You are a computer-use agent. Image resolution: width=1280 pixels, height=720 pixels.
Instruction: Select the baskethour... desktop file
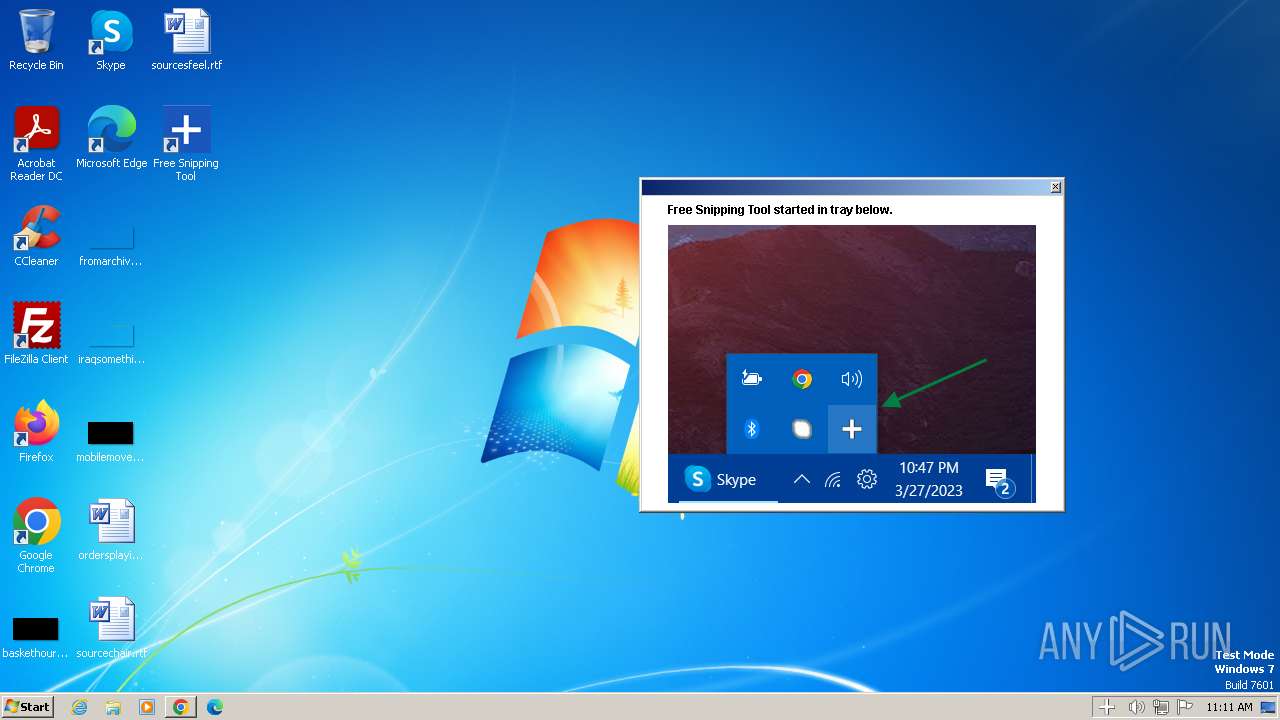pos(36,637)
